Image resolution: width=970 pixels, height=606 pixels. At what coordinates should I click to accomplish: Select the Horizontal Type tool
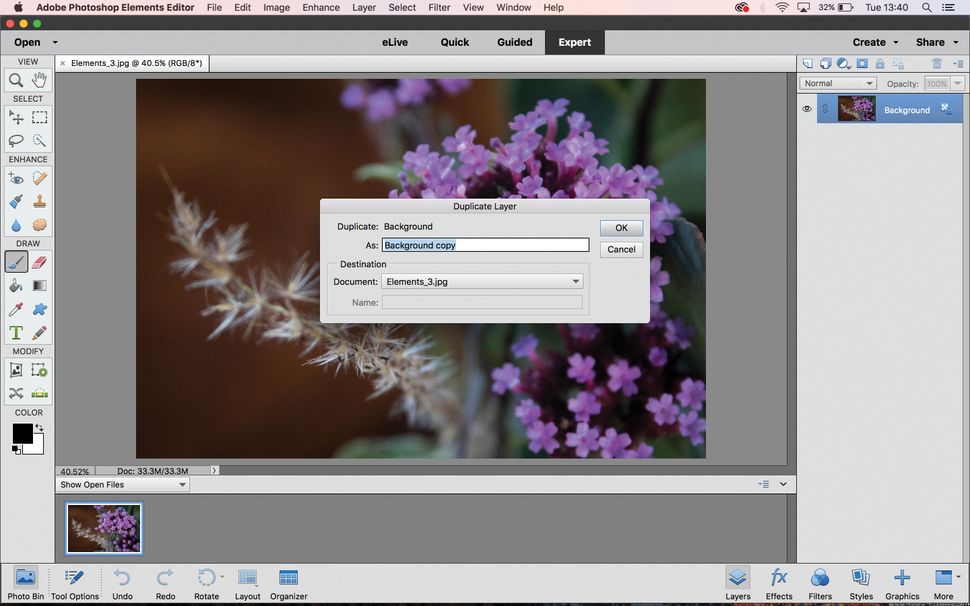point(15,333)
